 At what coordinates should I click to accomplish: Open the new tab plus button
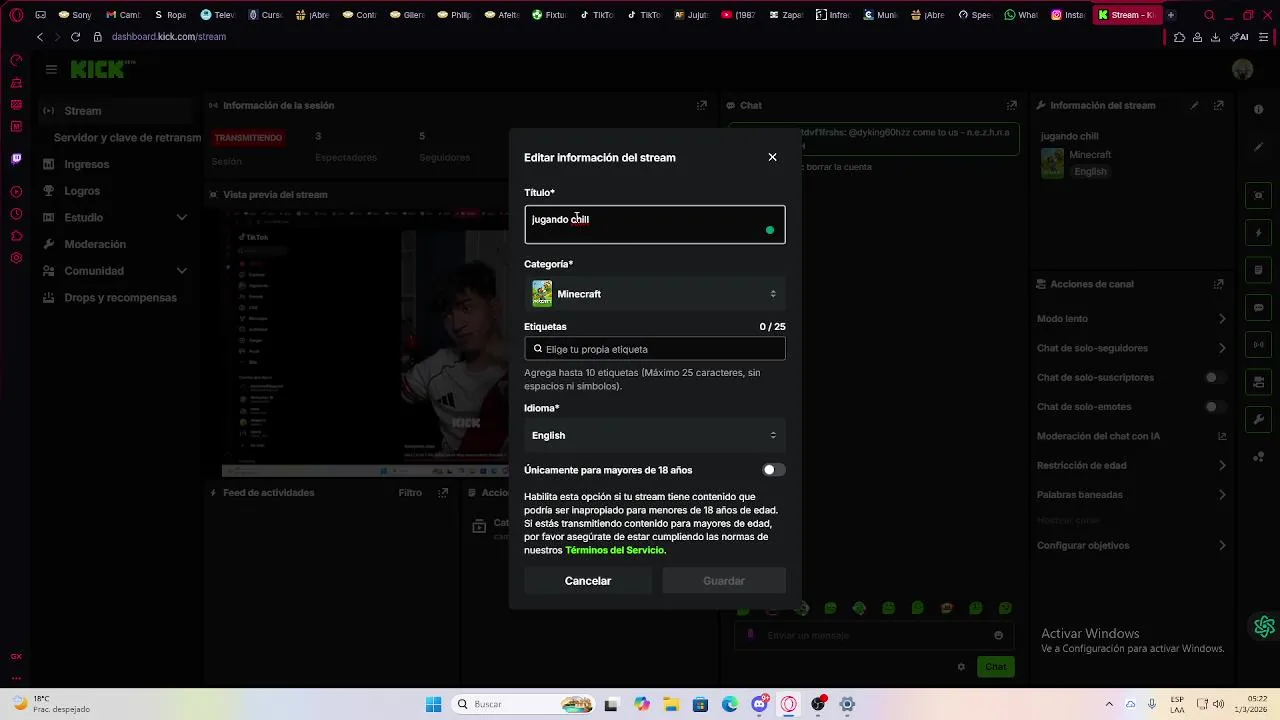[x=1171, y=15]
